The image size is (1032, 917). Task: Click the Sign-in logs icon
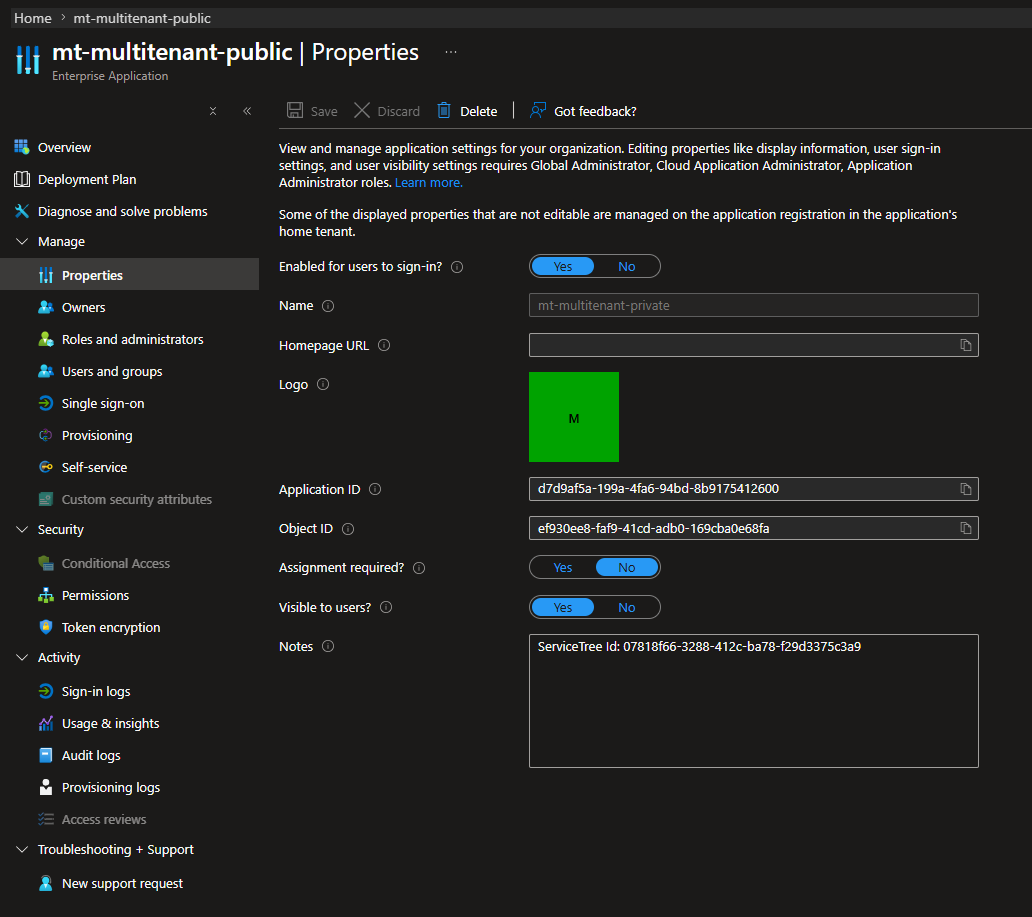click(45, 691)
